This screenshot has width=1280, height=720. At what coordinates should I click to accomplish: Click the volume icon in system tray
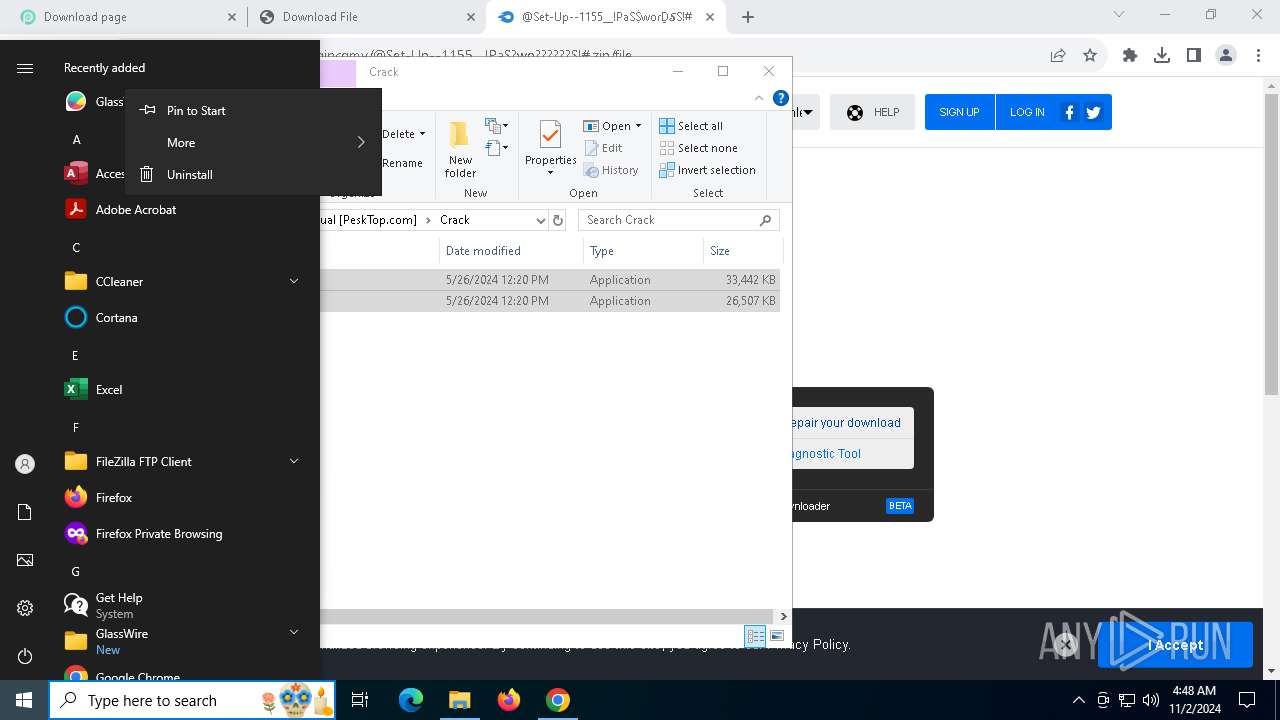coord(1151,700)
